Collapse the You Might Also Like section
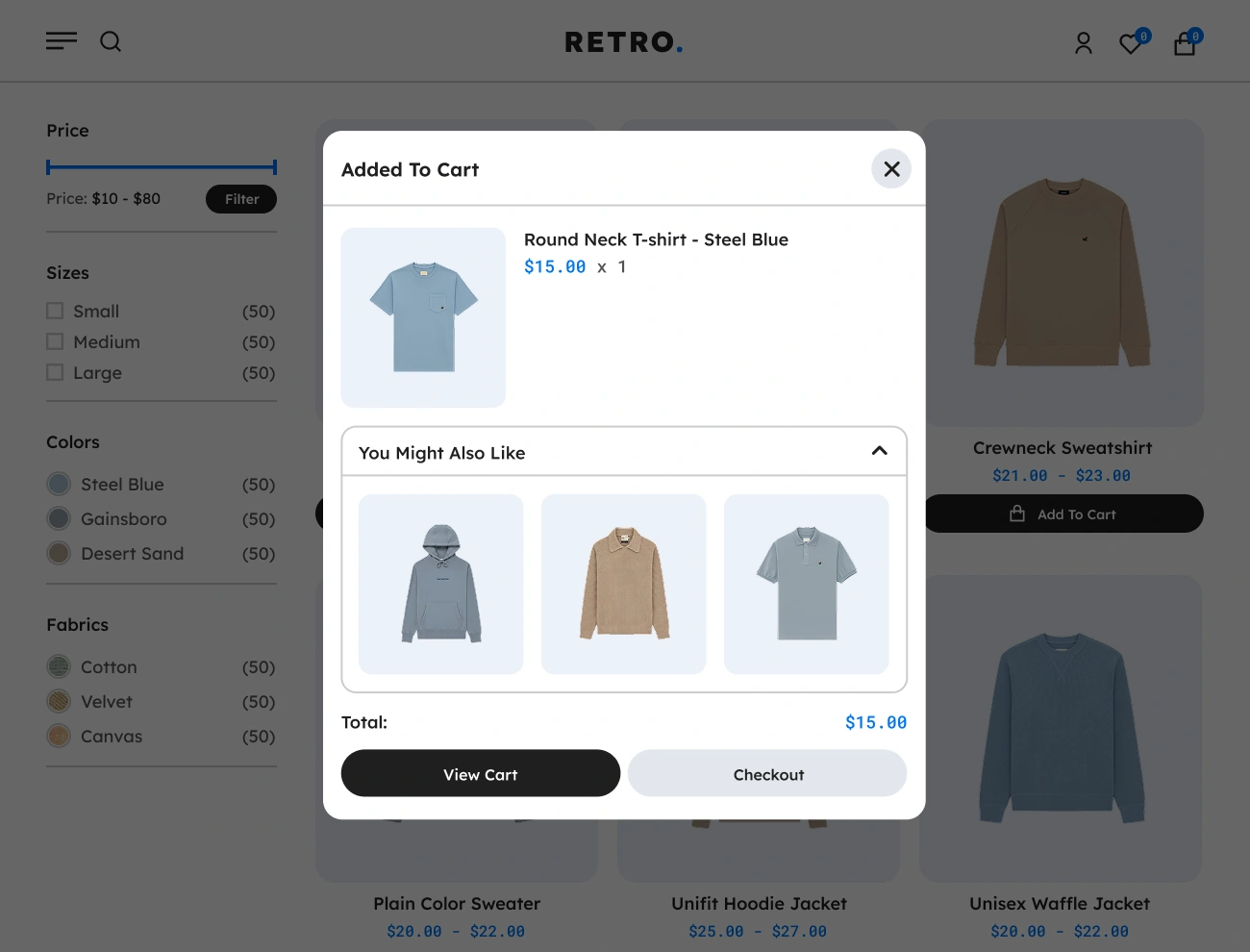1250x952 pixels. 879,451
